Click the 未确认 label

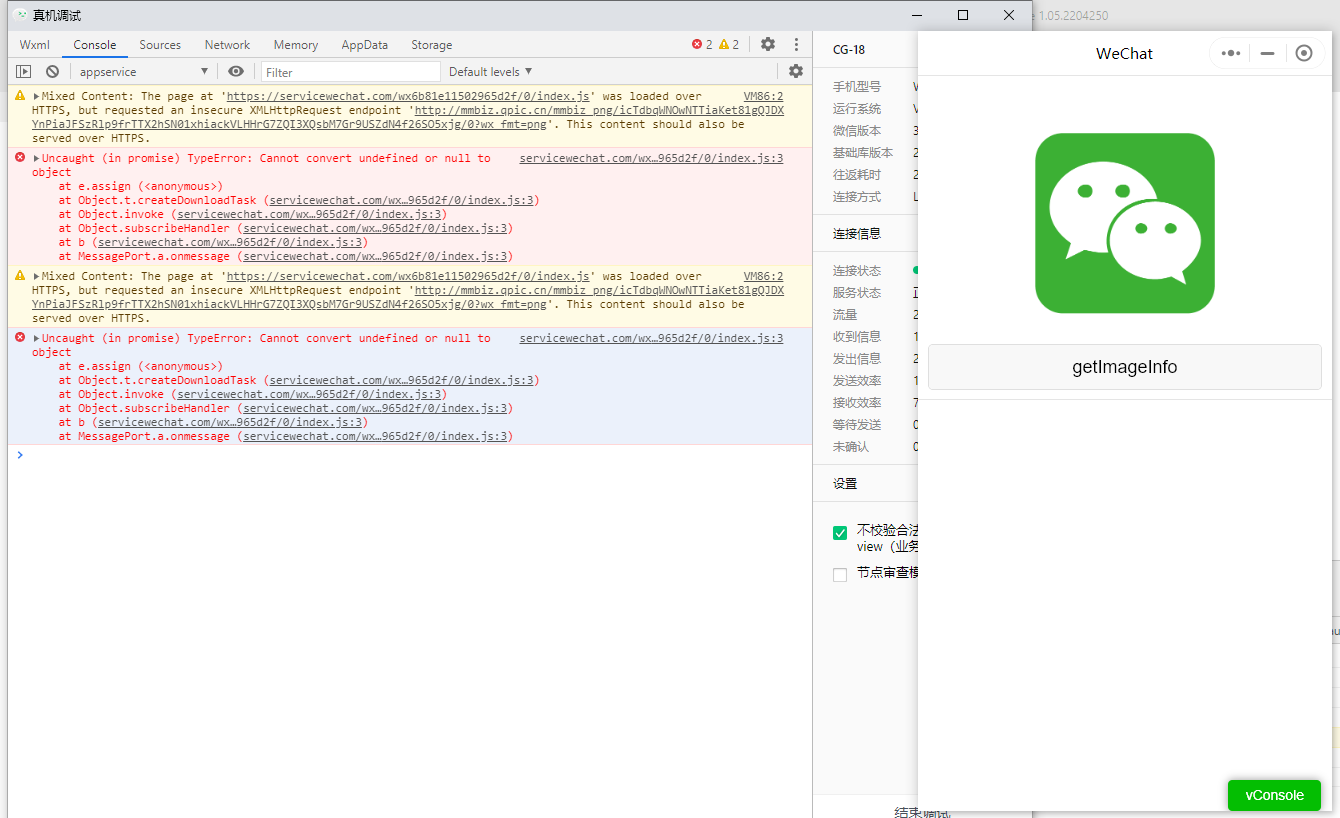coord(851,447)
